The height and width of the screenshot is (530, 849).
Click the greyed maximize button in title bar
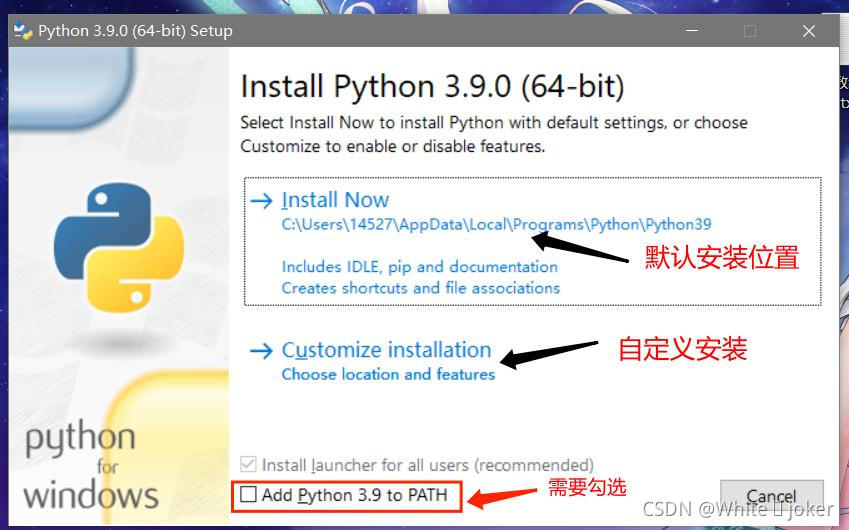coord(750,31)
